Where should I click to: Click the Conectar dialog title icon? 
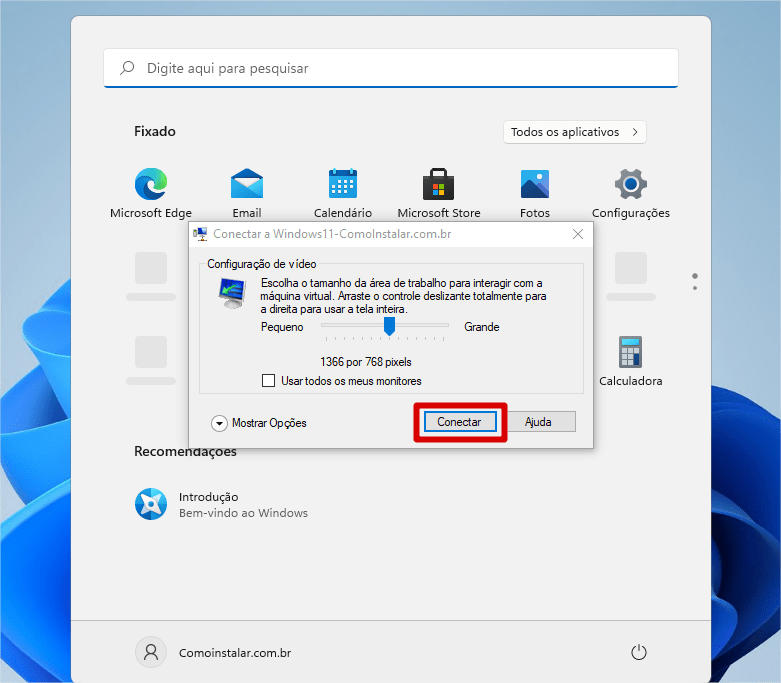[x=200, y=234]
